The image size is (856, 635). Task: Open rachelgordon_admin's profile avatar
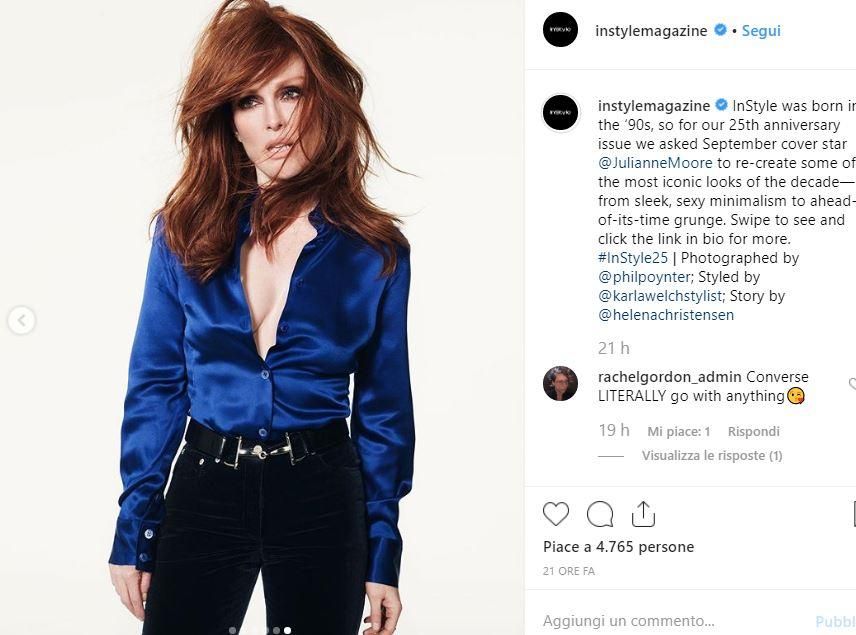pos(560,383)
